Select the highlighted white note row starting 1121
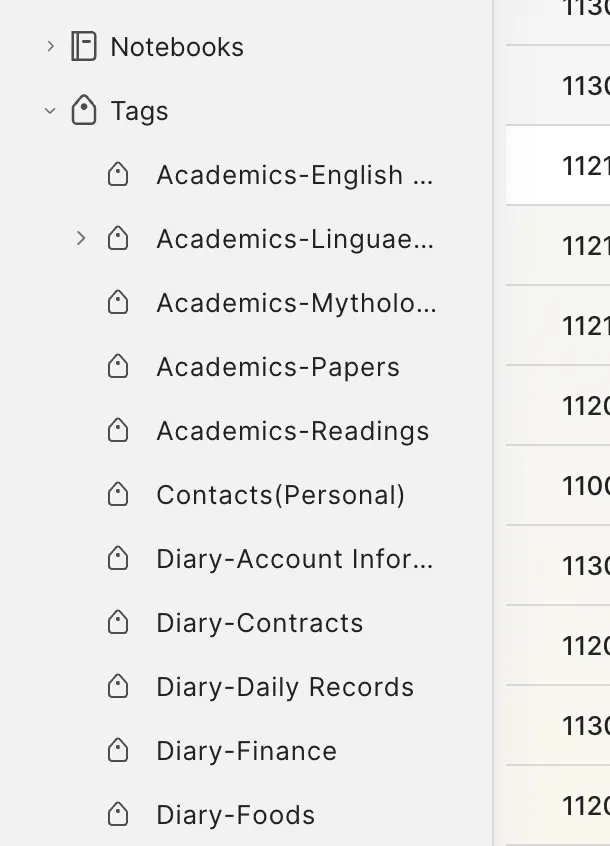This screenshot has width=610, height=846. tap(558, 165)
